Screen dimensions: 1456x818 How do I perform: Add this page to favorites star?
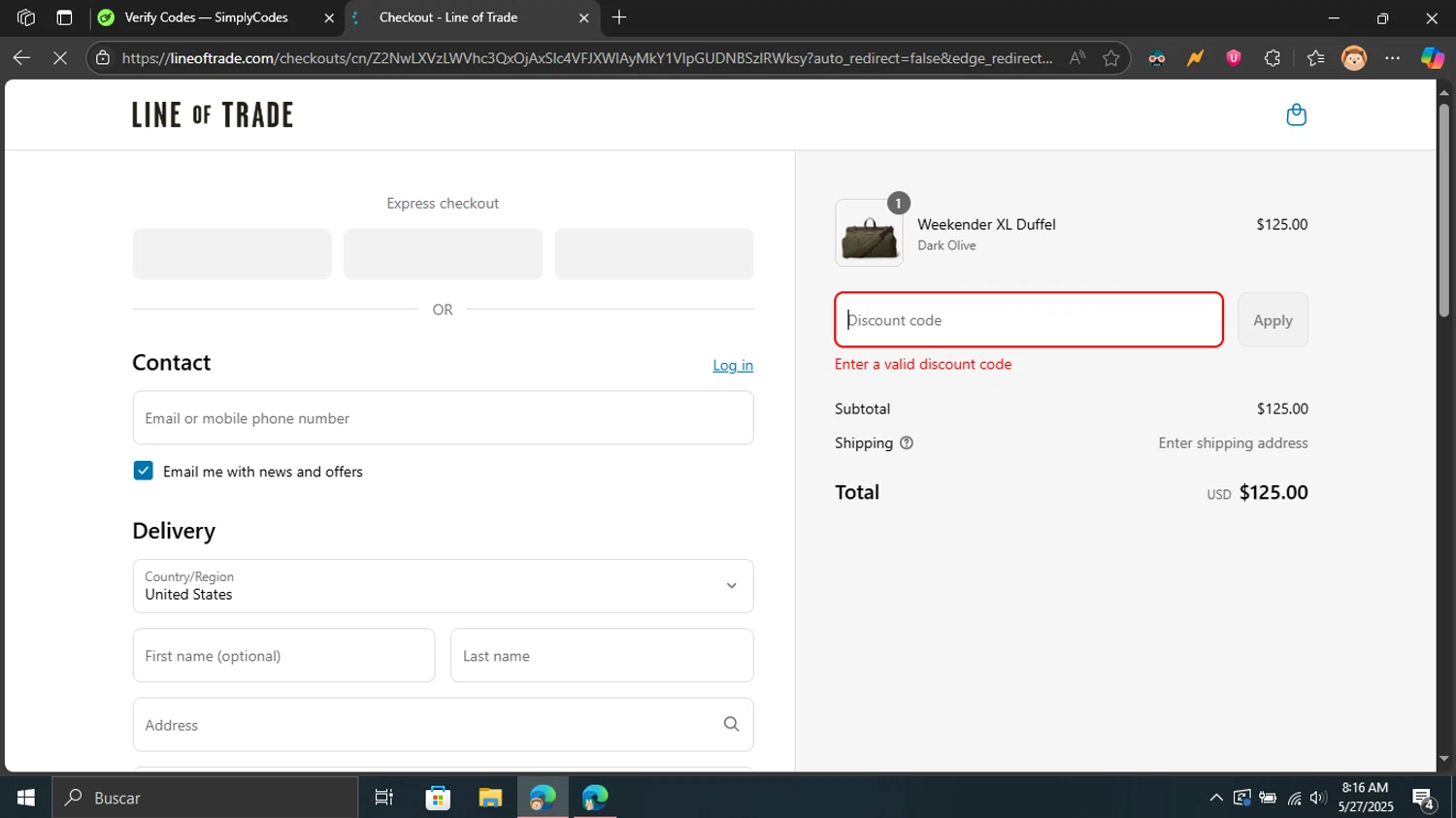click(1111, 58)
